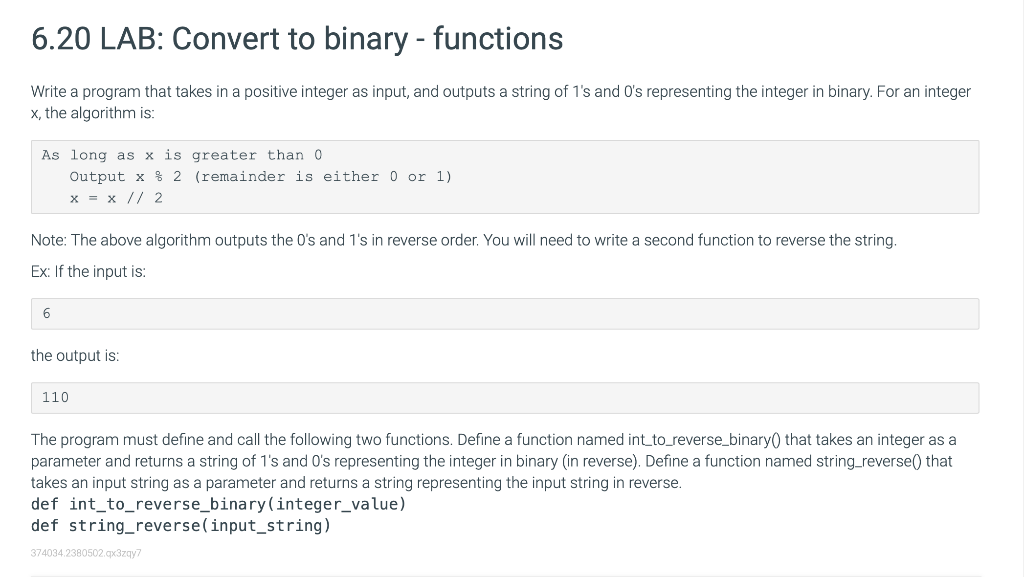Click the line "As long as x is greater than 0"
This screenshot has width=1024, height=577.
pos(182,155)
